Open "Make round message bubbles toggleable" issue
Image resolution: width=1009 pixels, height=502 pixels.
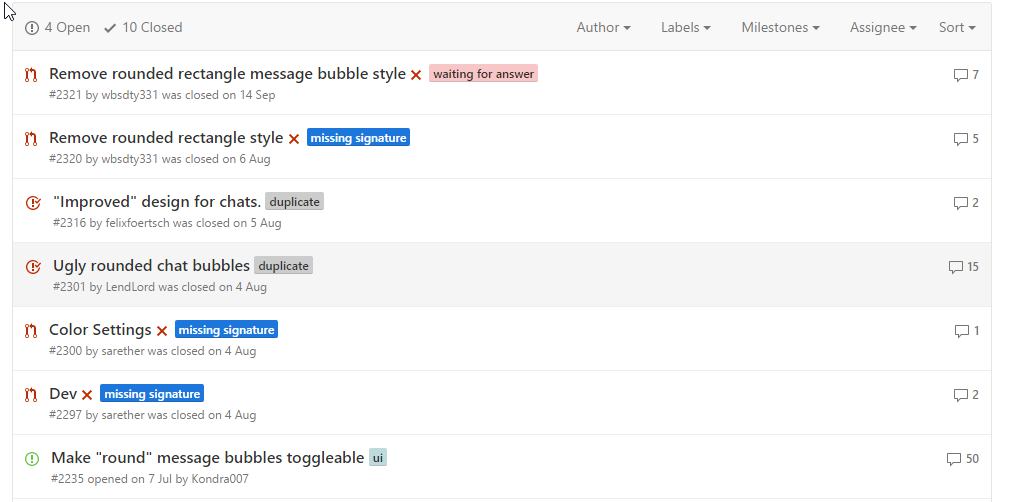[207, 458]
